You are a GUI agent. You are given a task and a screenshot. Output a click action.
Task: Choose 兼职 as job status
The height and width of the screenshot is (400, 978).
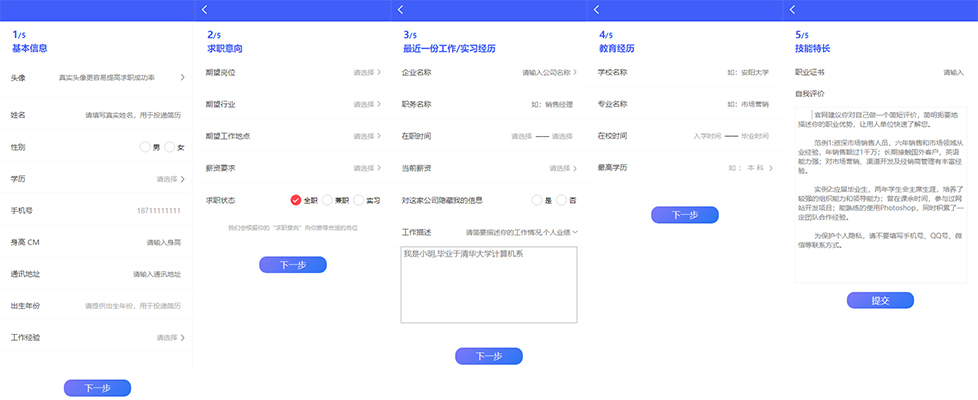point(328,200)
